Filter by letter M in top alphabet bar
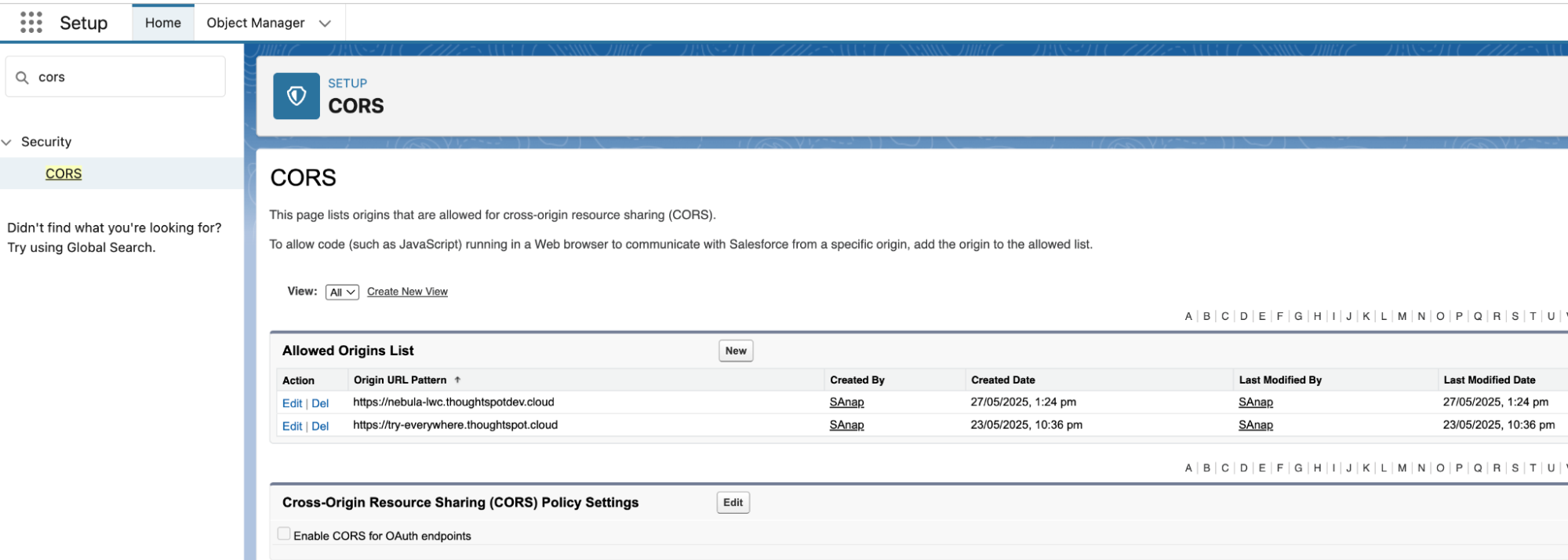Viewport: 1568px width, 560px height. 1402,316
